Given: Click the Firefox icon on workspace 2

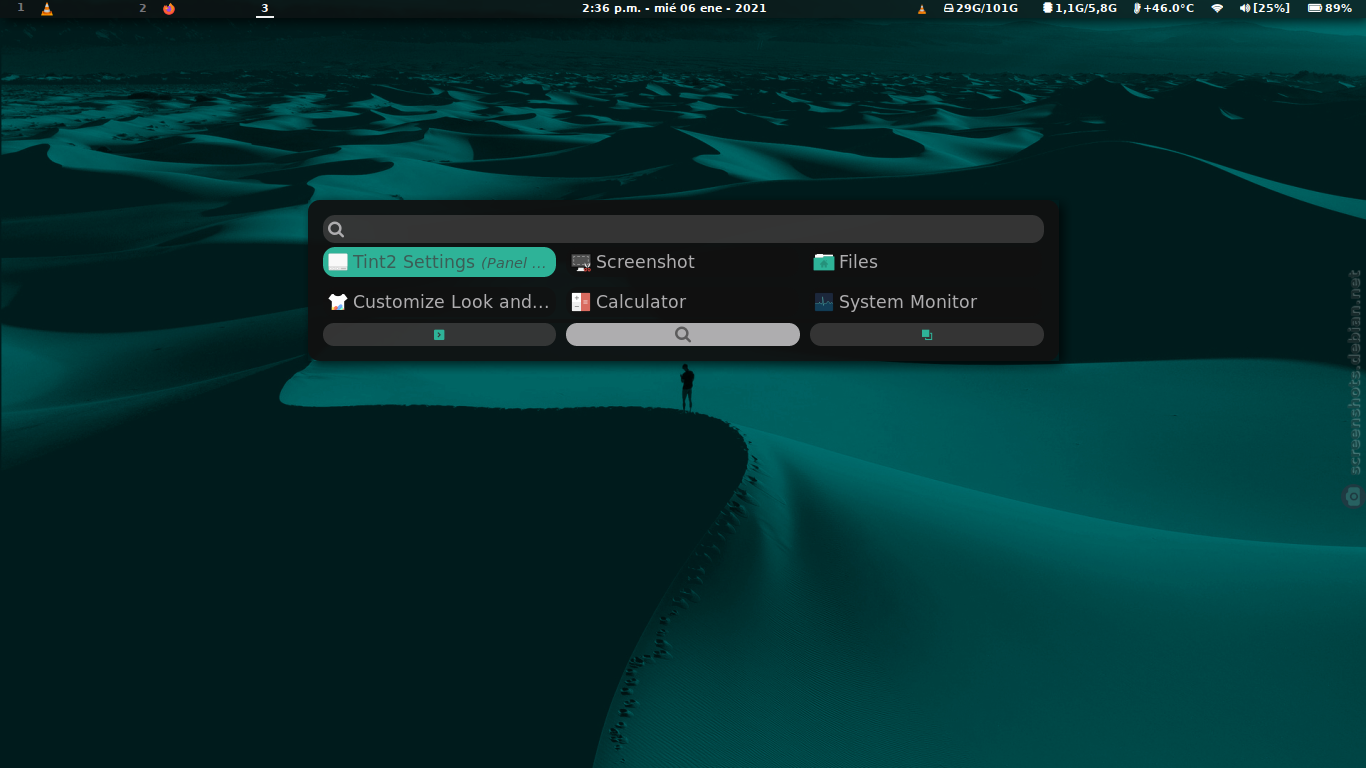Looking at the screenshot, I should point(169,8).
